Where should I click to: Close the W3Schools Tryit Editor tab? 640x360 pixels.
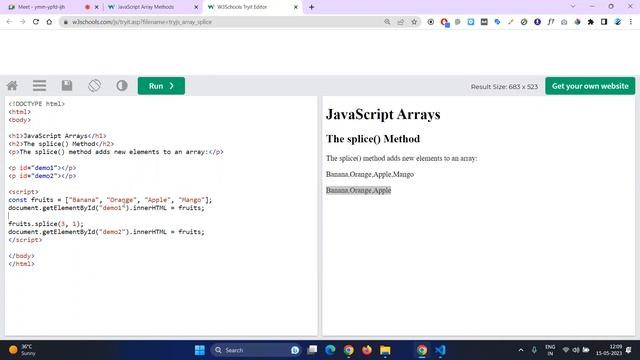coord(296,7)
